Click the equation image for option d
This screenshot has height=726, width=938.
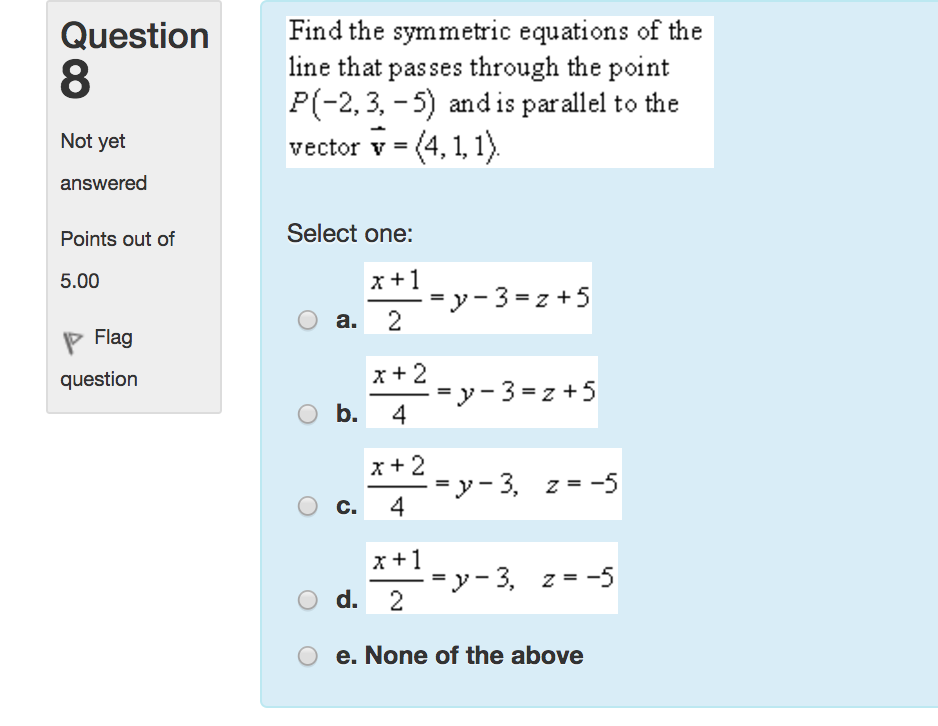coord(492,577)
